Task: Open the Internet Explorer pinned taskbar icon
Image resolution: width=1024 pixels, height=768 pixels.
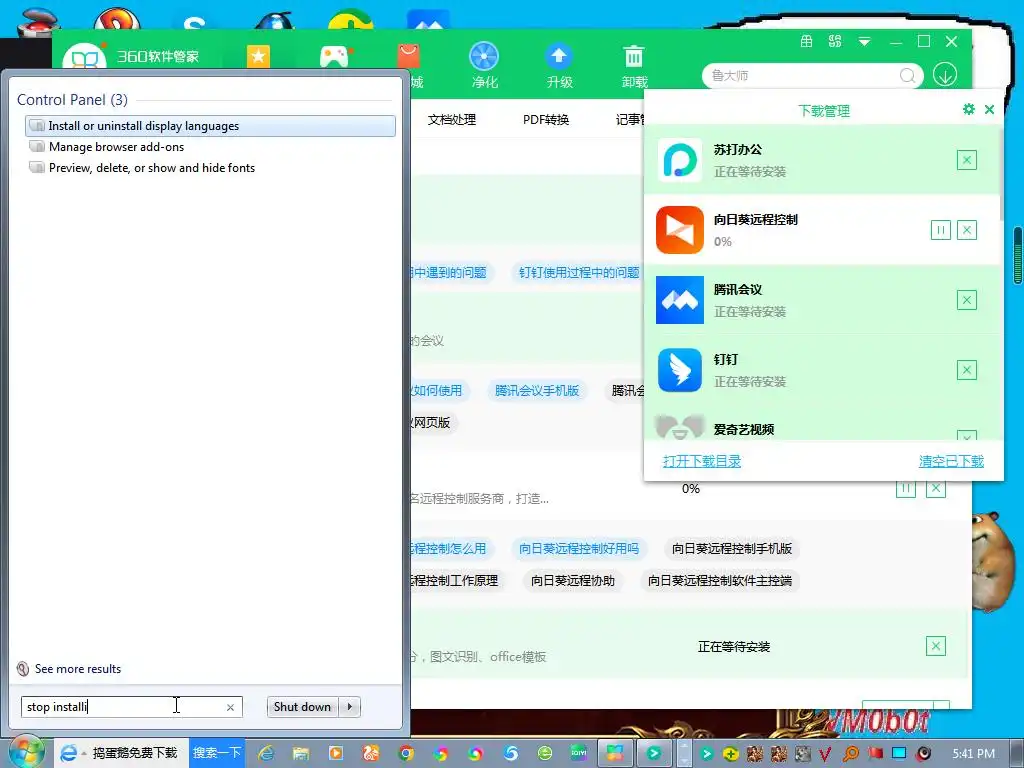Action: (266, 753)
